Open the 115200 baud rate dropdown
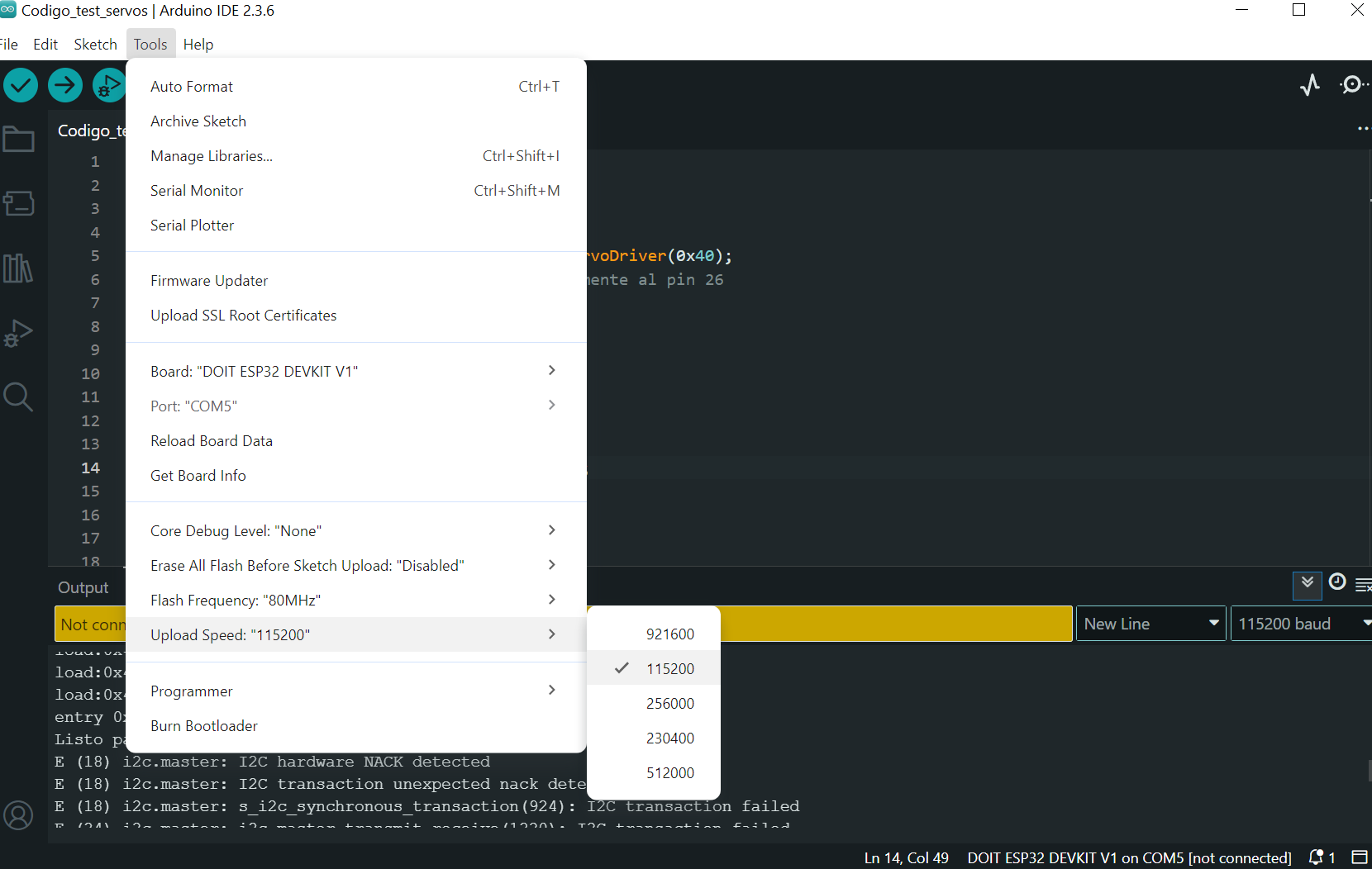Image resolution: width=1372 pixels, height=869 pixels. pyautogui.click(x=1302, y=624)
